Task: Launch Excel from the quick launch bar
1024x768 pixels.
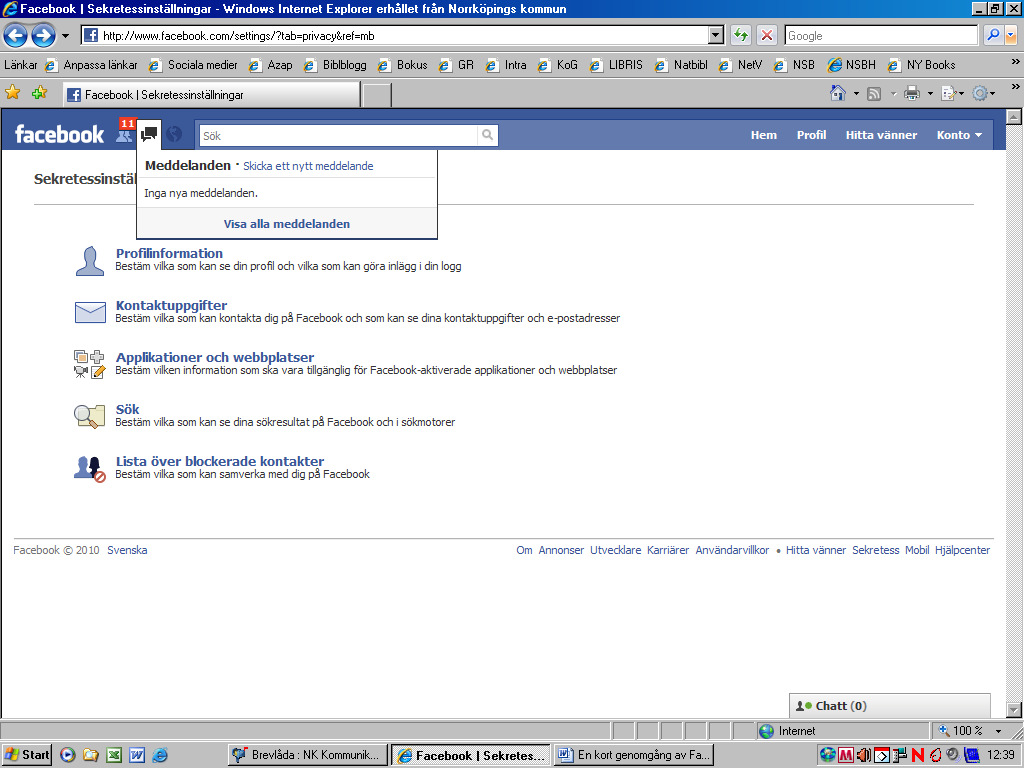Action: click(114, 755)
